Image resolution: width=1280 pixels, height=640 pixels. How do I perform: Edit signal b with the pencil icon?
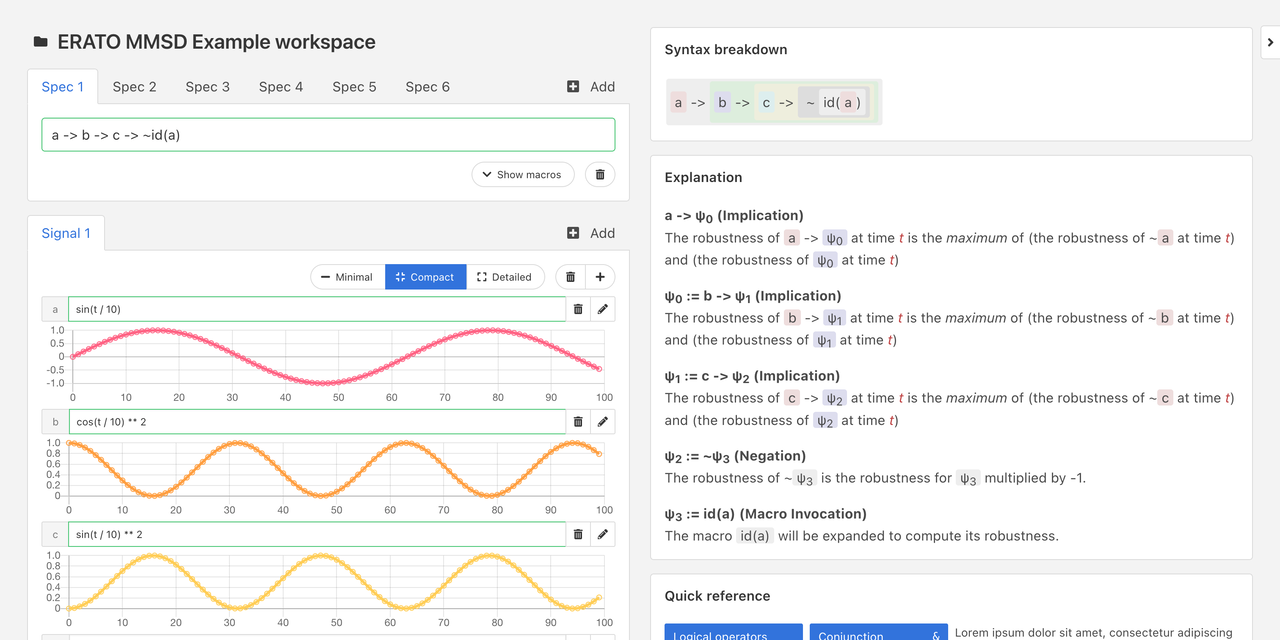pyautogui.click(x=603, y=422)
